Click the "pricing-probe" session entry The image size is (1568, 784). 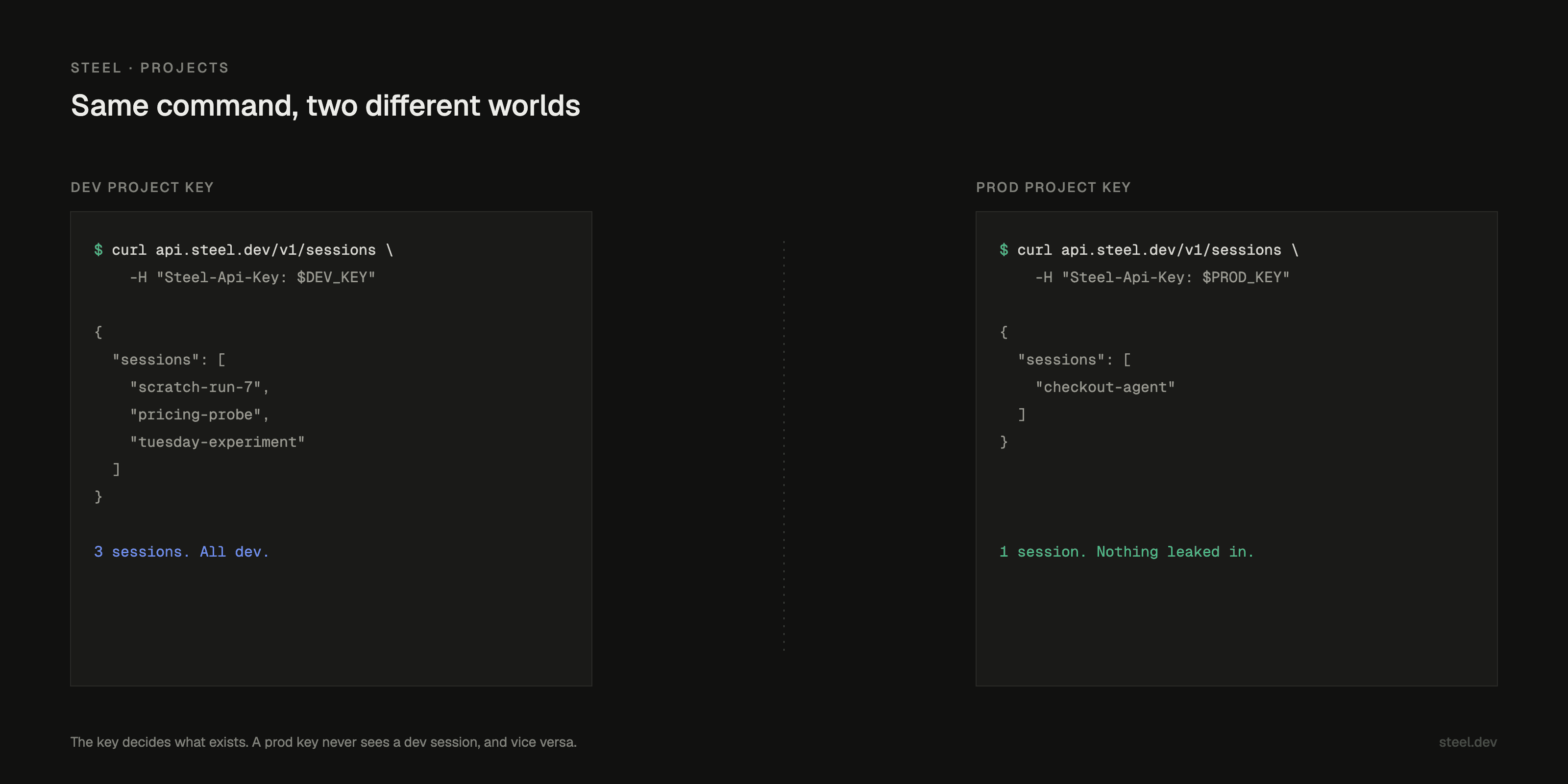(x=199, y=415)
